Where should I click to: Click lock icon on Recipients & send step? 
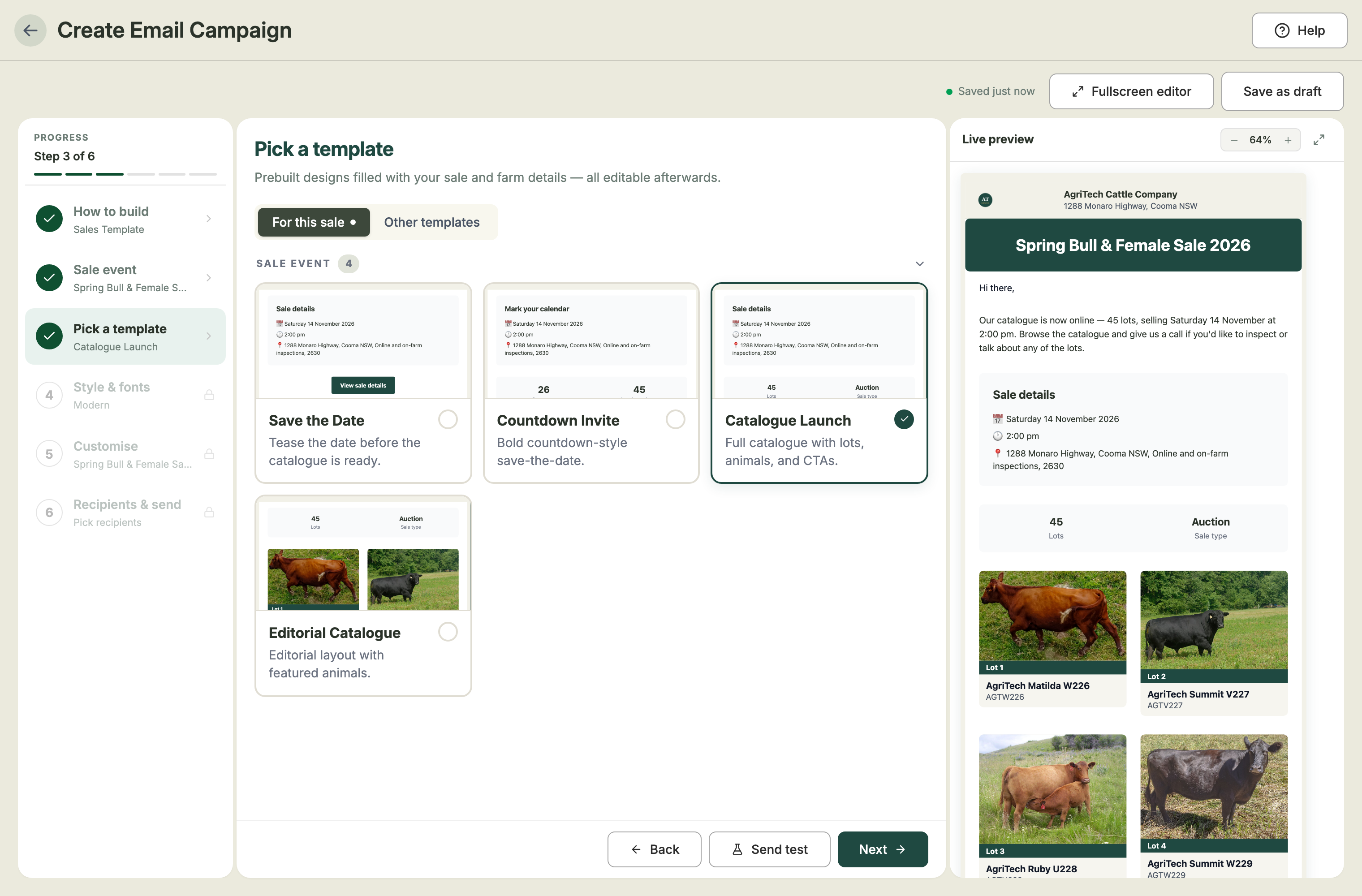pos(209,512)
